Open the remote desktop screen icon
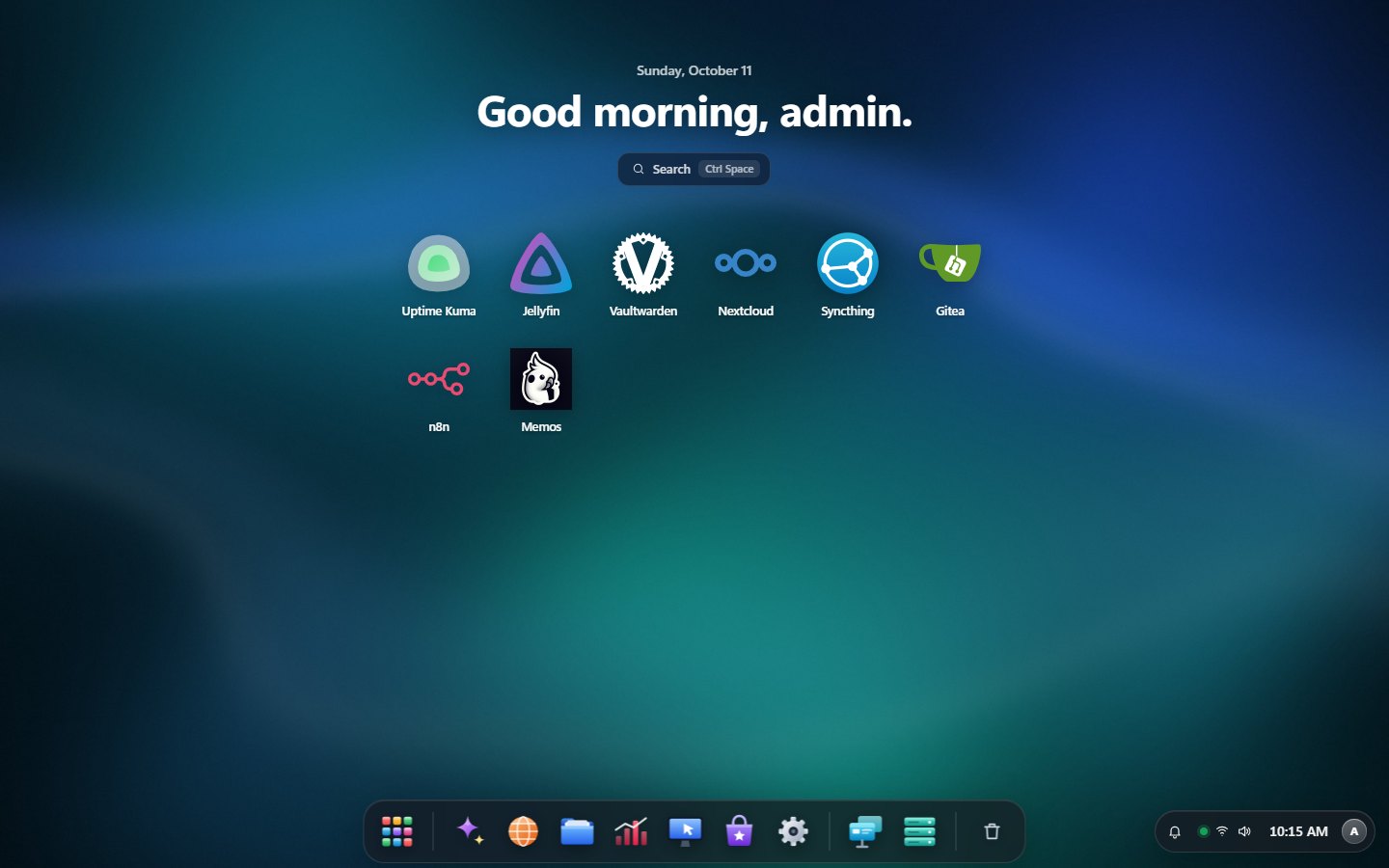The width and height of the screenshot is (1389, 868). tap(685, 831)
